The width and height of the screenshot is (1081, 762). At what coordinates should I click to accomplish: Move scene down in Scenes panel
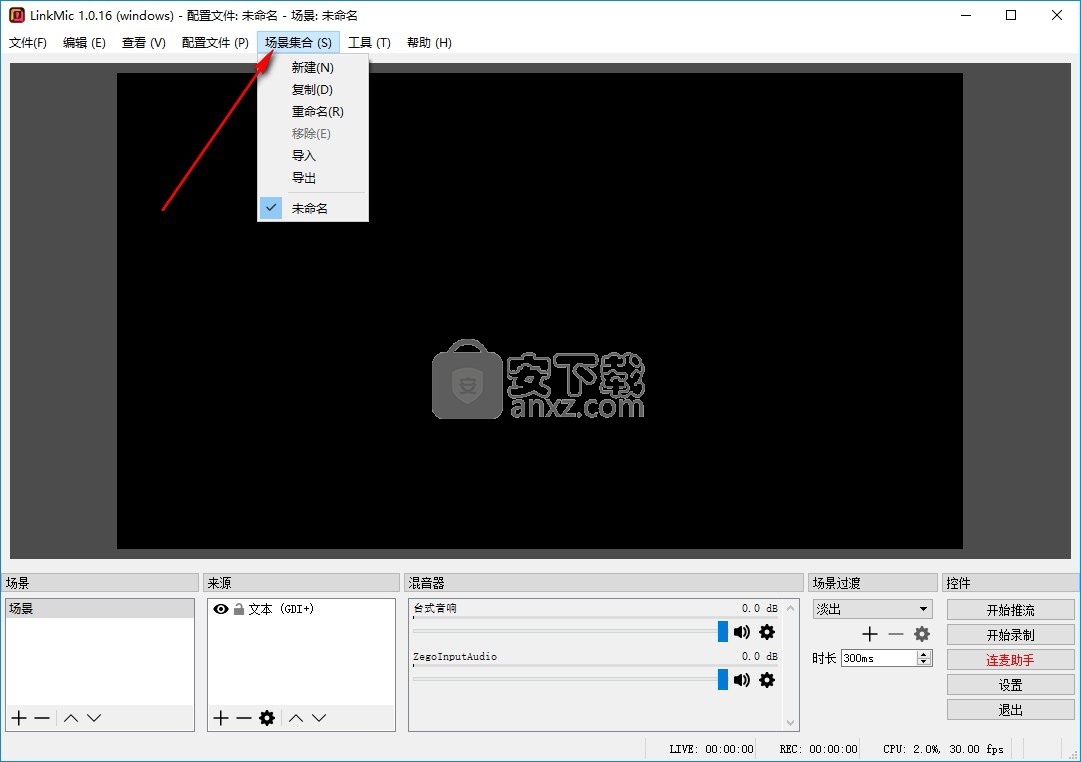pyautogui.click(x=94, y=718)
